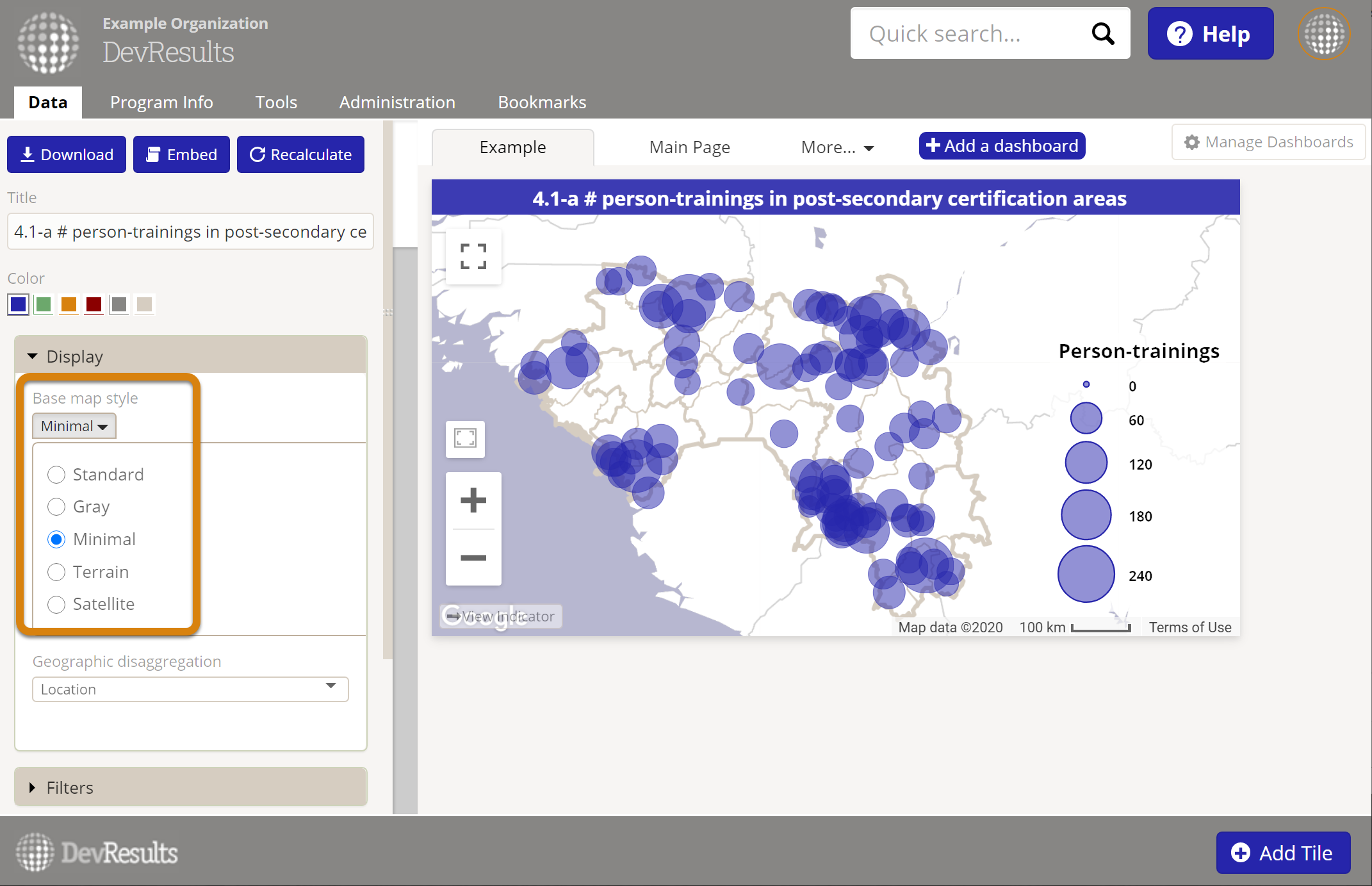Choose the Satellite base map style
This screenshot has width=1372, height=886.
pos(56,604)
